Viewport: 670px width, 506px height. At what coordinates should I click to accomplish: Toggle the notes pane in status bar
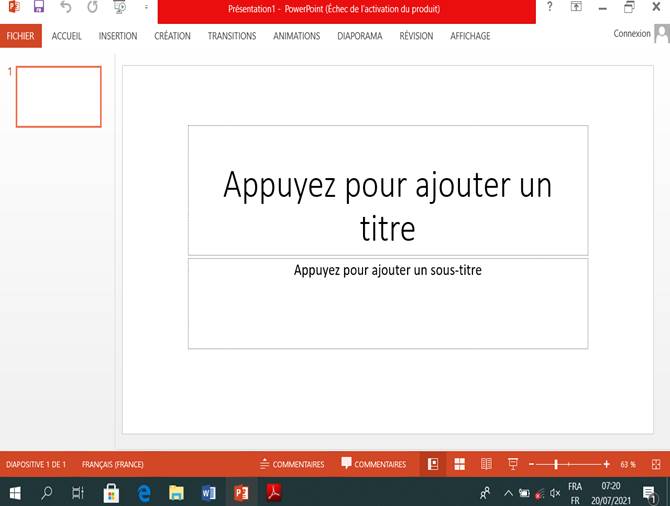[x=292, y=464]
